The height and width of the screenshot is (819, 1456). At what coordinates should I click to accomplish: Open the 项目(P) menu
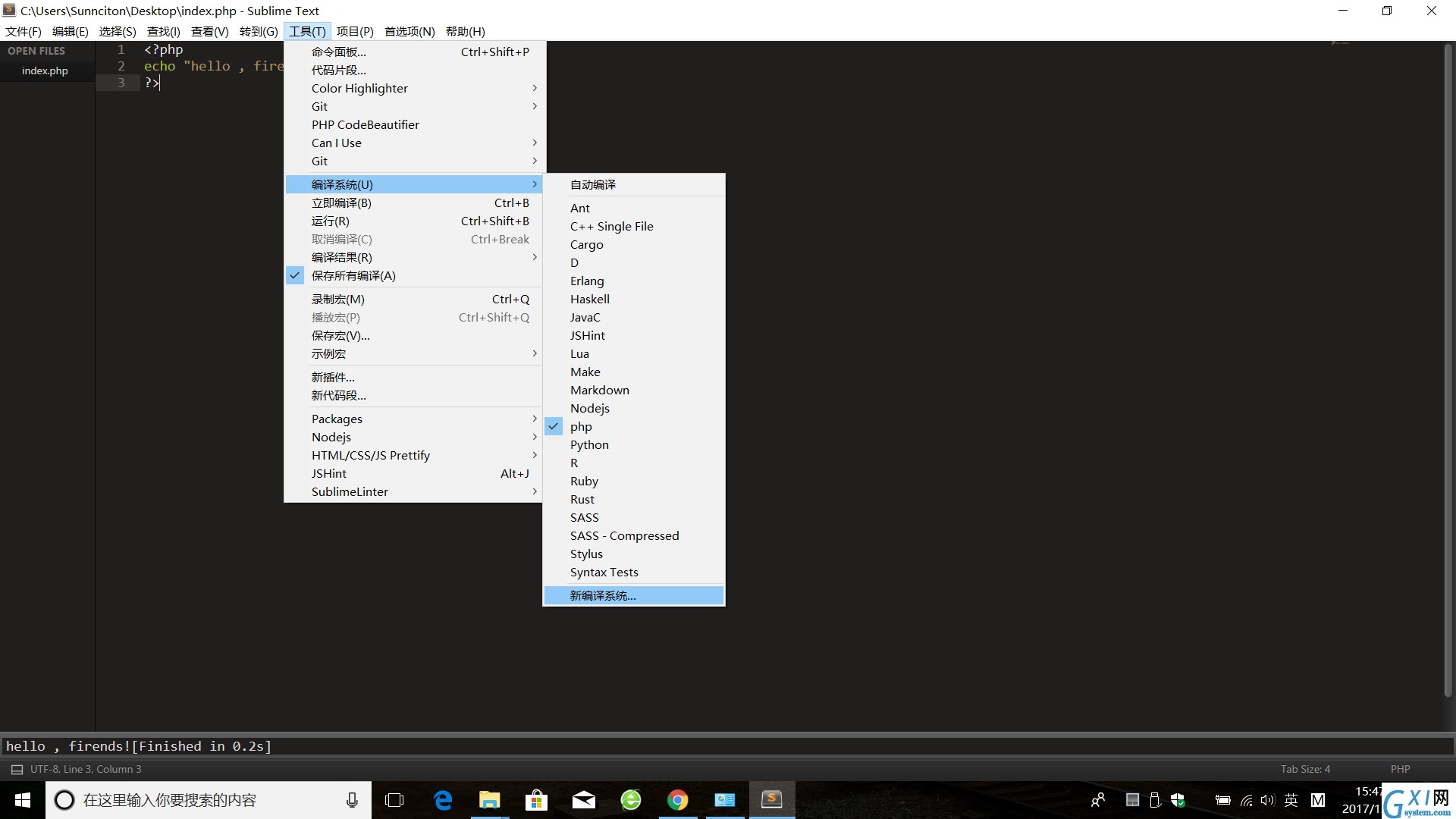click(x=355, y=31)
